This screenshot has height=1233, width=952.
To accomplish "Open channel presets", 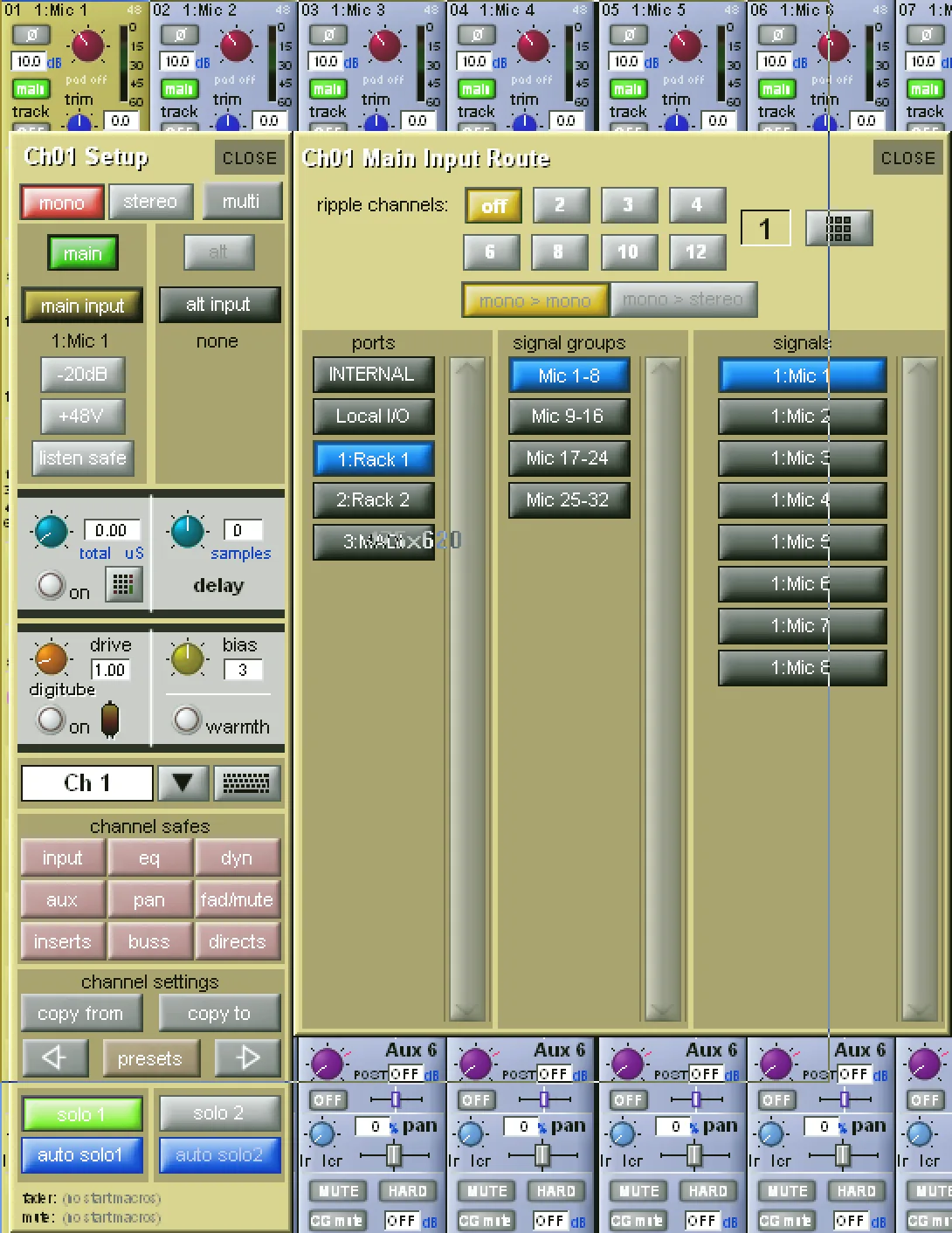I will coord(150,1058).
